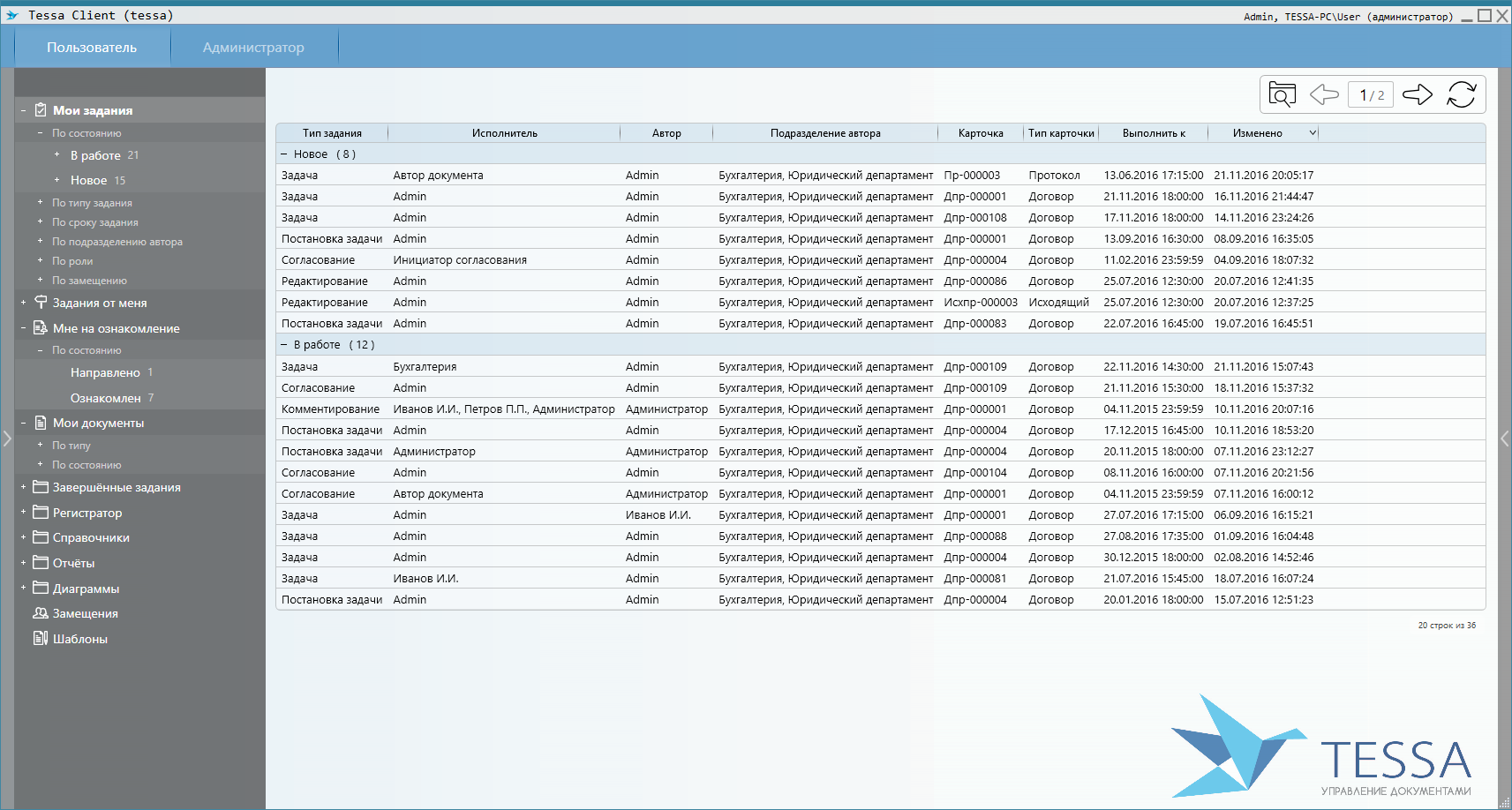Select Ознакомлен 7 tree item
Image resolution: width=1512 pixels, height=810 pixels.
click(x=112, y=398)
